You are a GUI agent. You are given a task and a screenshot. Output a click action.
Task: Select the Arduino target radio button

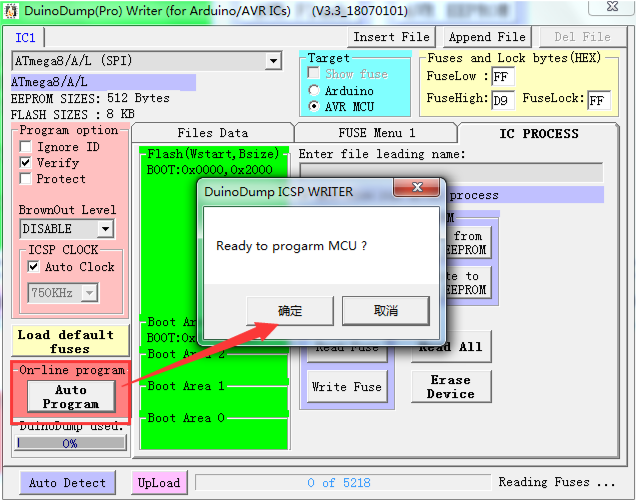point(314,90)
